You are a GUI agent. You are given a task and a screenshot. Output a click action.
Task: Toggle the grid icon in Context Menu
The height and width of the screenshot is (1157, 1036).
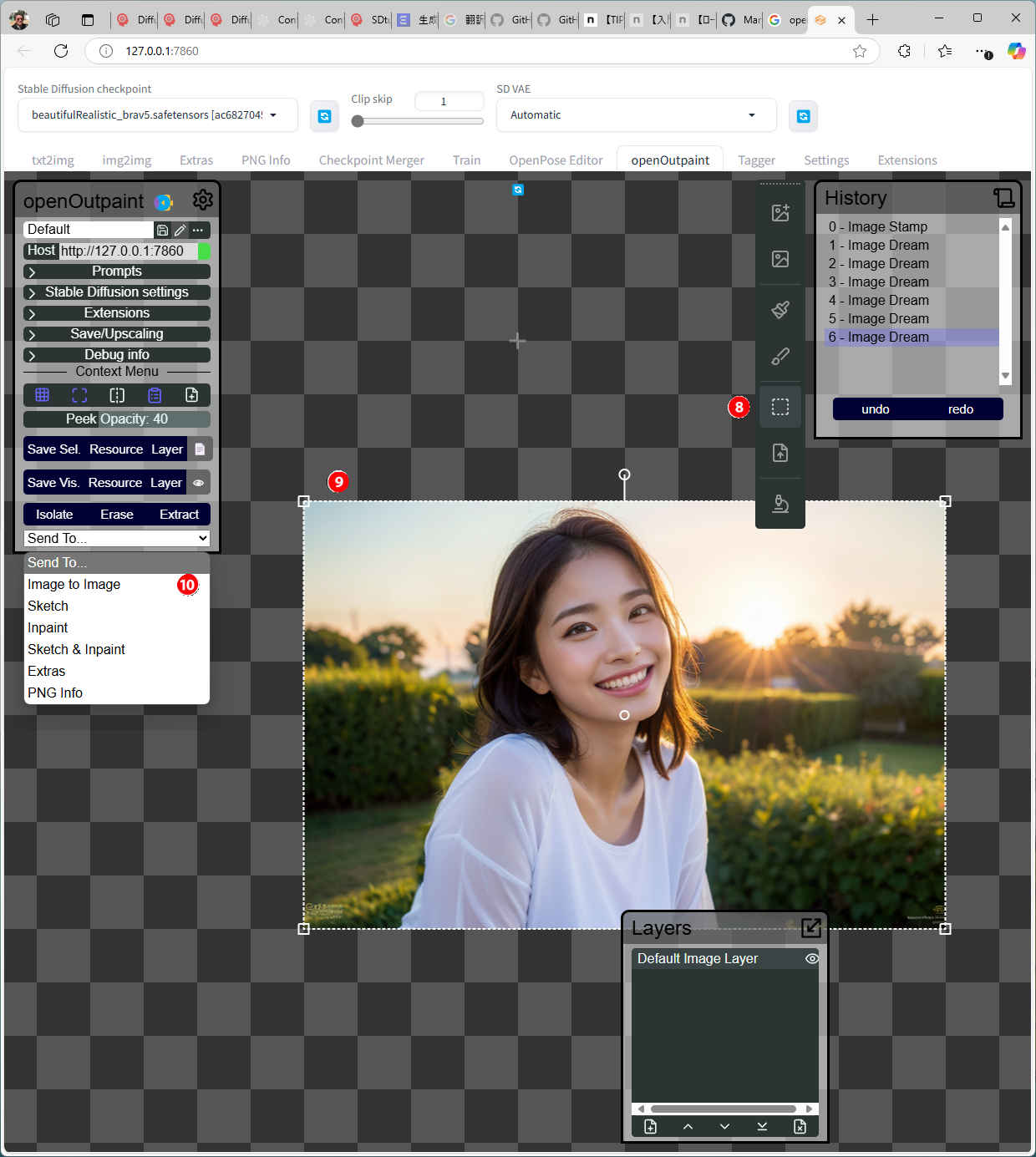point(42,395)
